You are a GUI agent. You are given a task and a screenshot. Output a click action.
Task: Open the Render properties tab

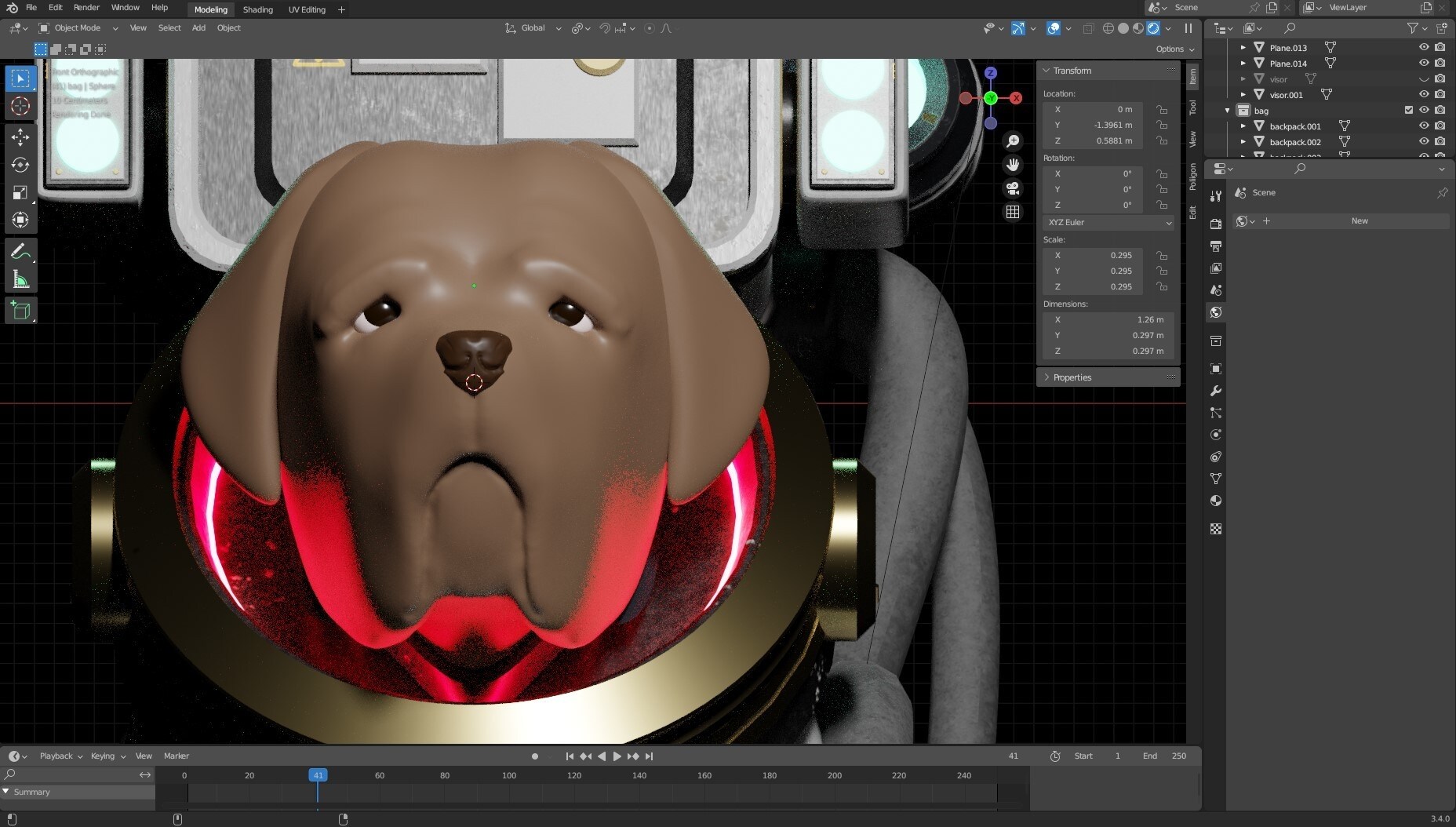tap(1216, 224)
